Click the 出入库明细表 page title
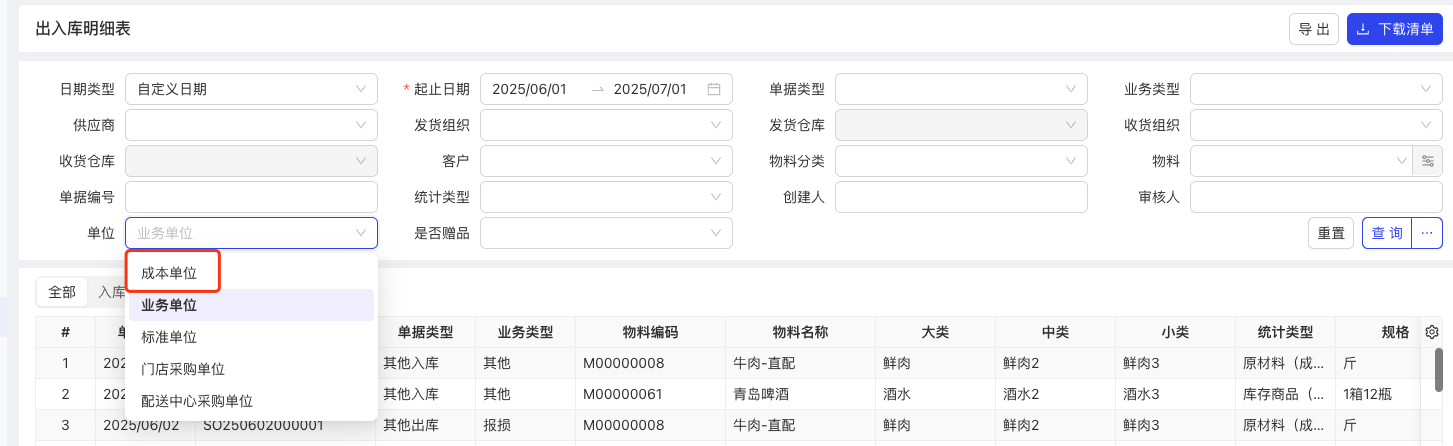Viewport: 1453px width, 446px height. (83, 29)
